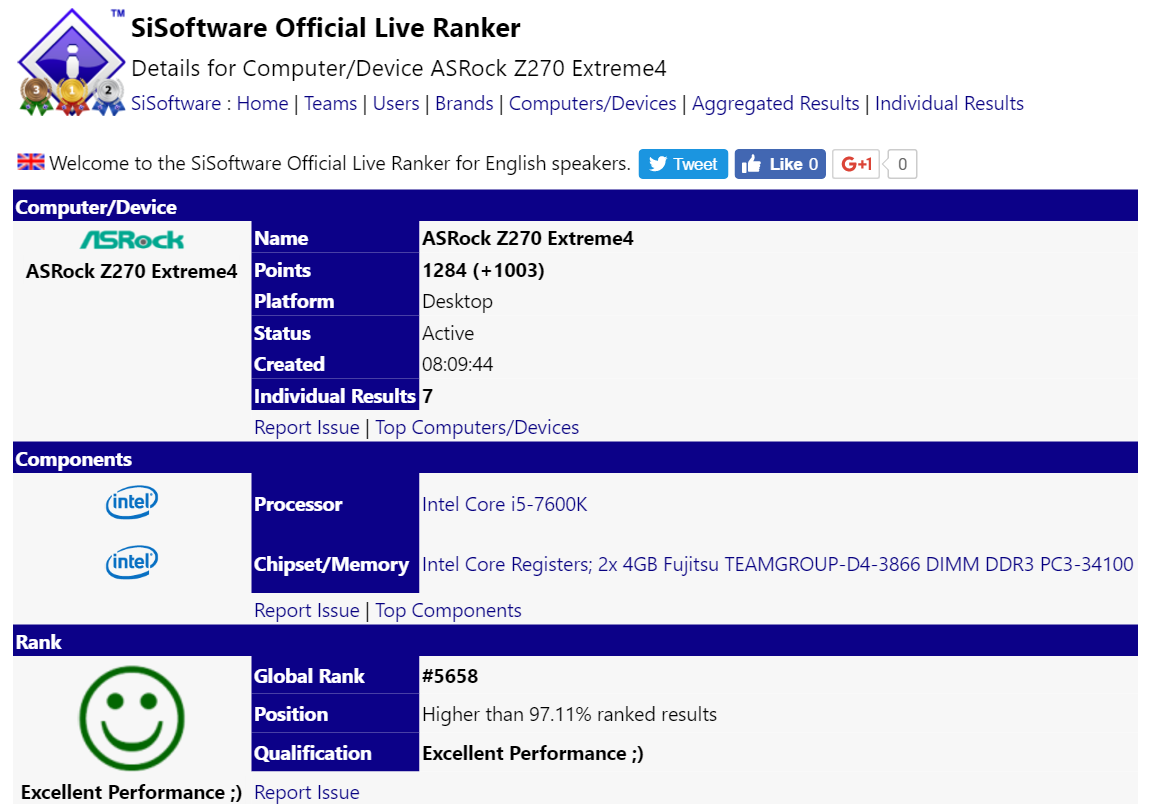This screenshot has width=1149, height=804.
Task: Open the Brands navigation link
Action: tap(464, 103)
